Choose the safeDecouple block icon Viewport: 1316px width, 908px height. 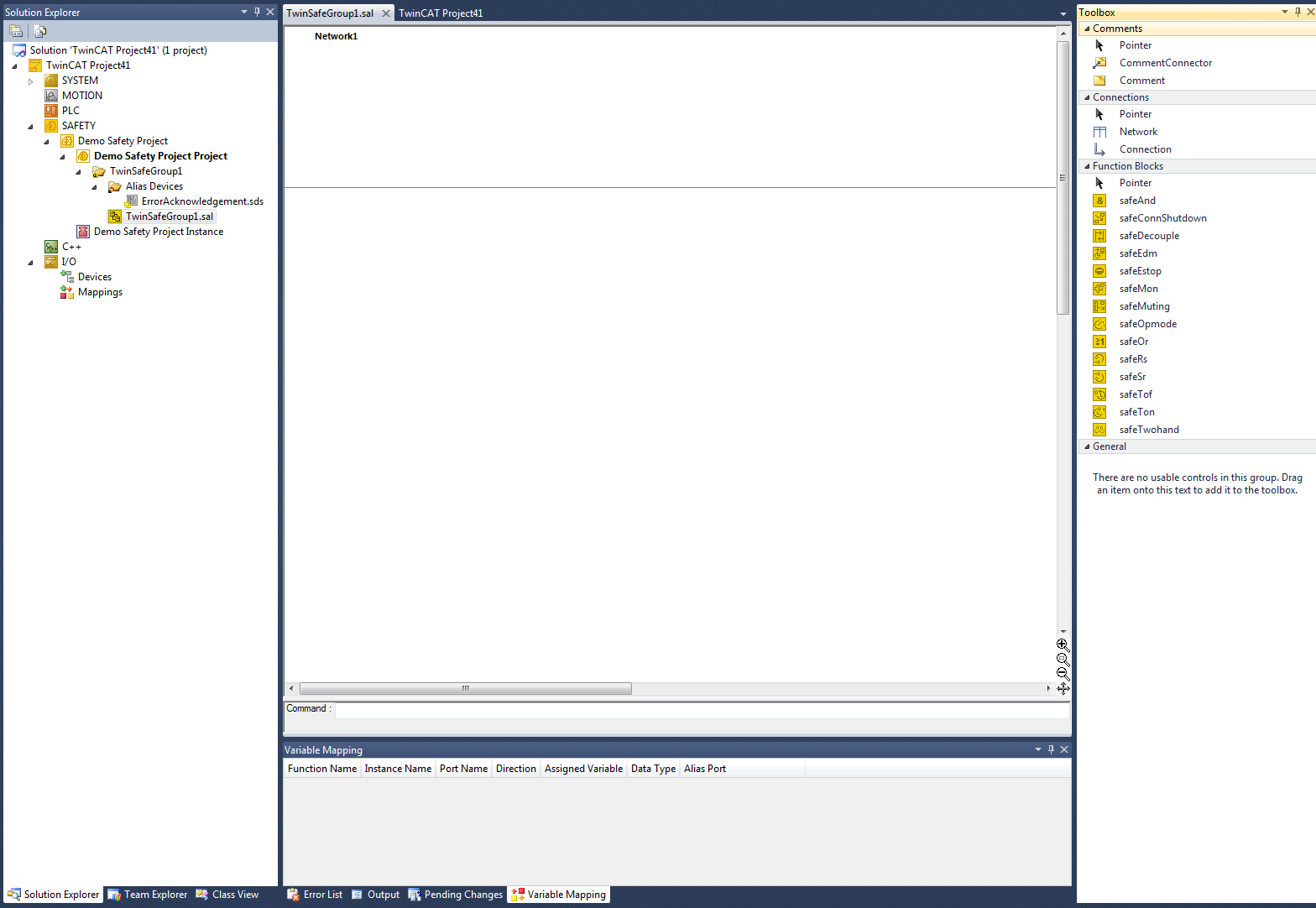pyautogui.click(x=1099, y=236)
